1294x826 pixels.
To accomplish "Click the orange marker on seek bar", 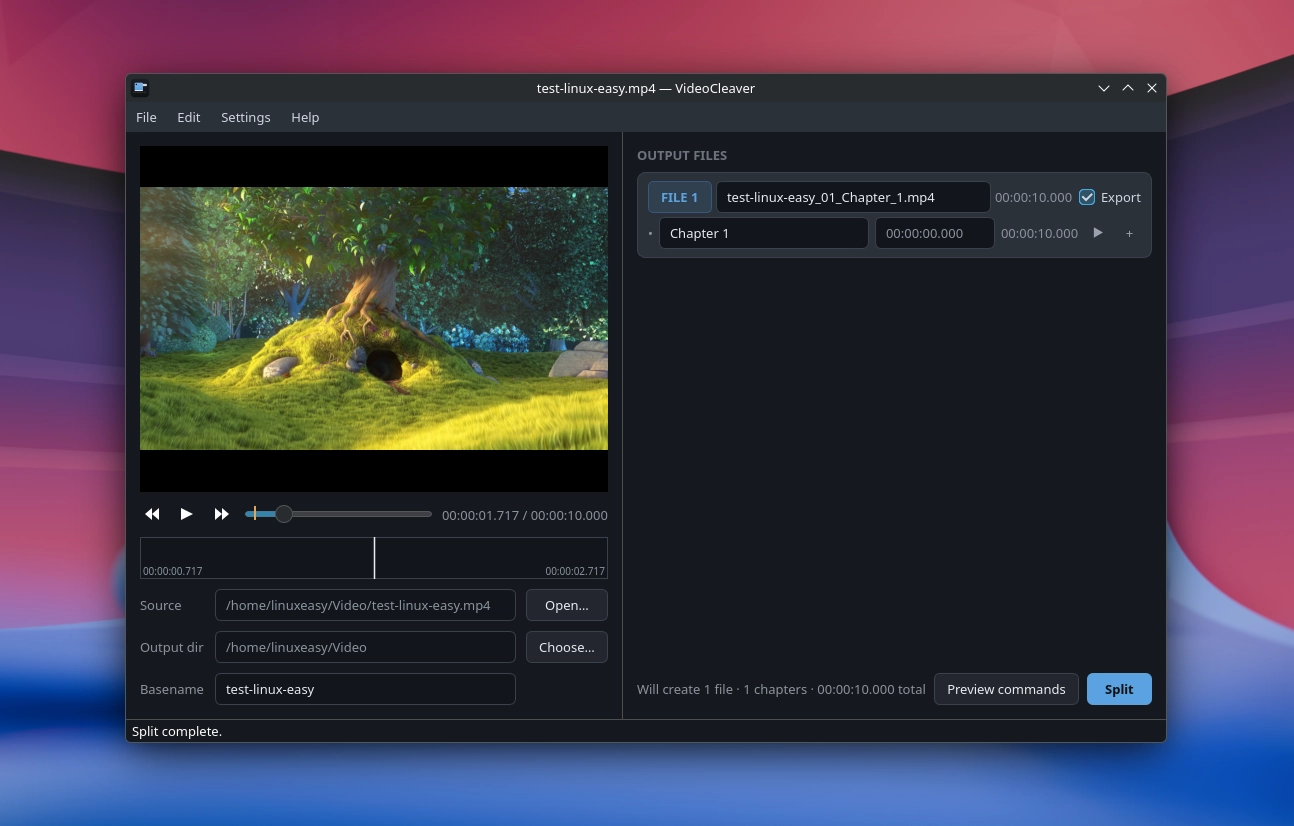I will click(255, 514).
